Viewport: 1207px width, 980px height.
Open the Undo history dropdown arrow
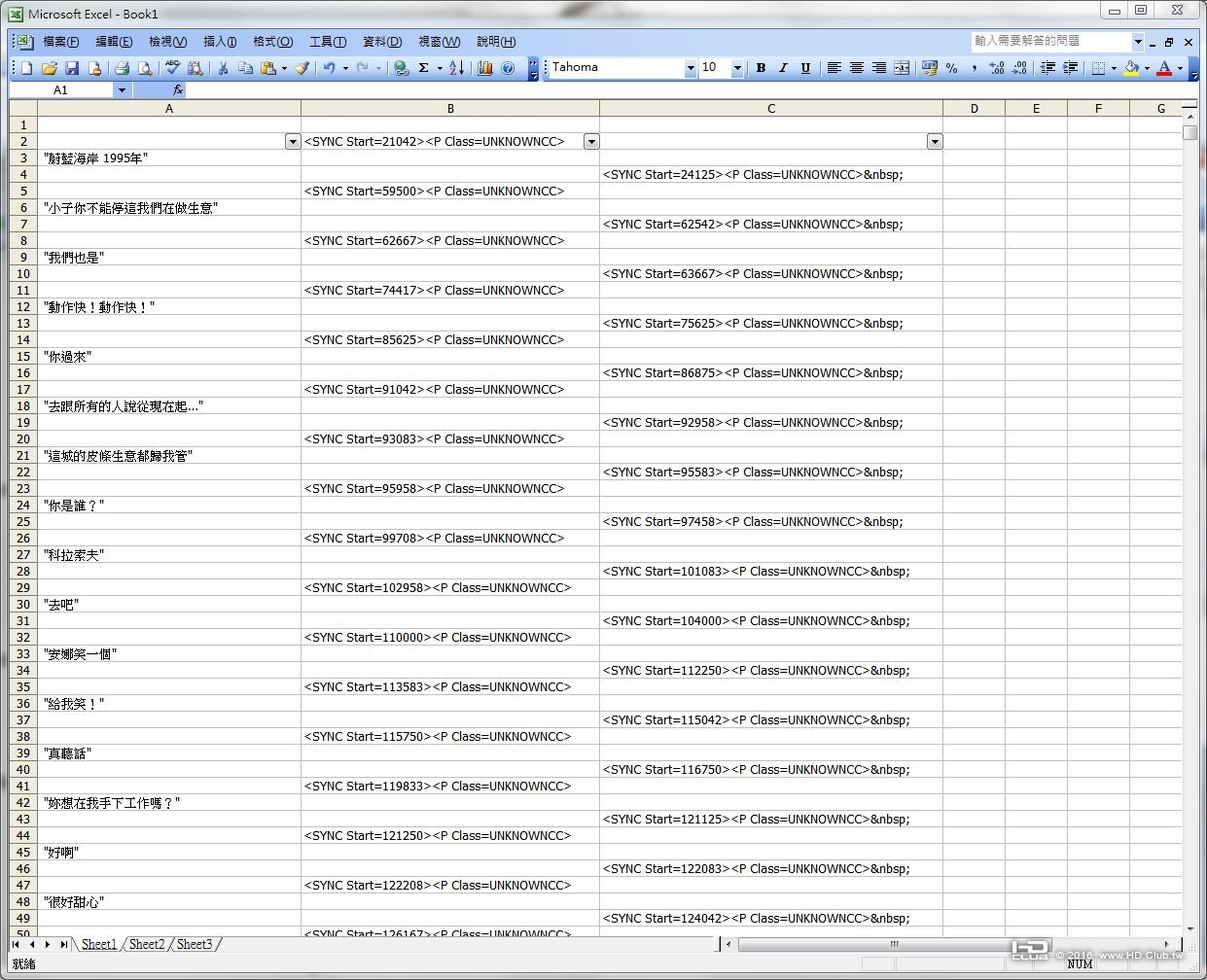[345, 68]
